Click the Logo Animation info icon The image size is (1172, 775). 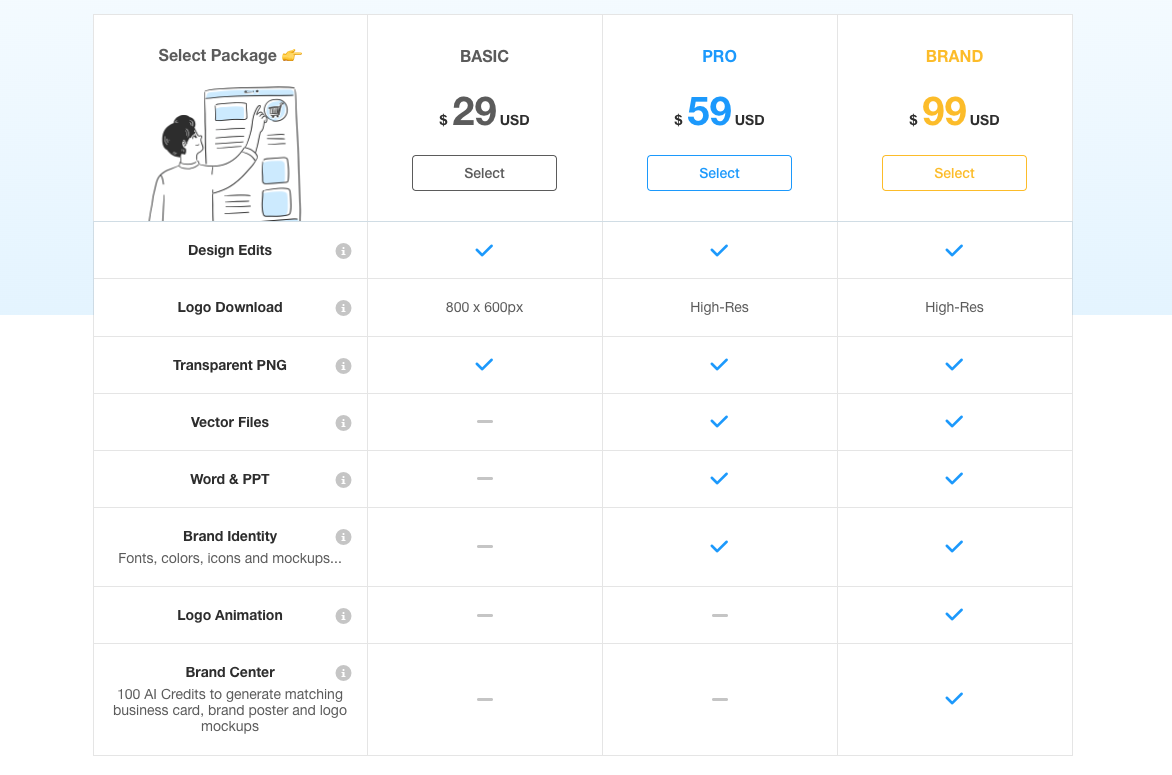click(343, 616)
